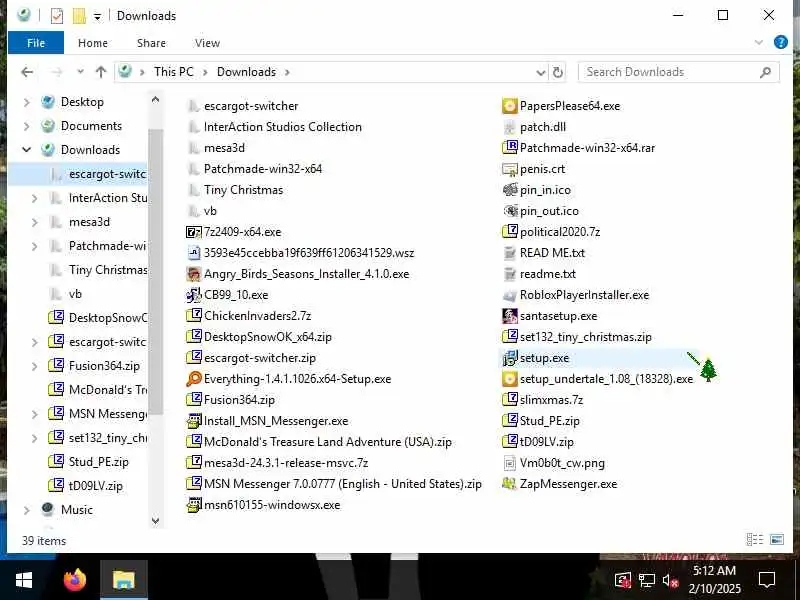Open Explorer help question mark
Screen dimensions: 800x600
pos(781,42)
